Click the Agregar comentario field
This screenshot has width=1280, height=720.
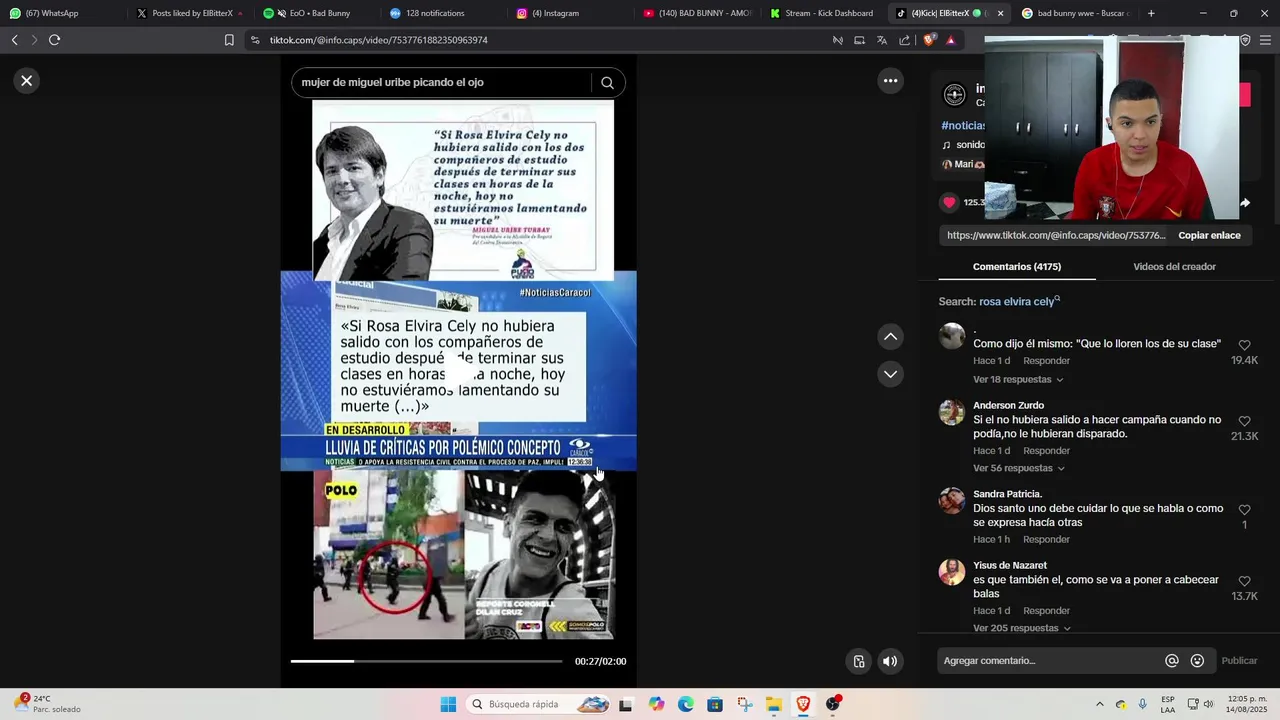(x=1048, y=661)
